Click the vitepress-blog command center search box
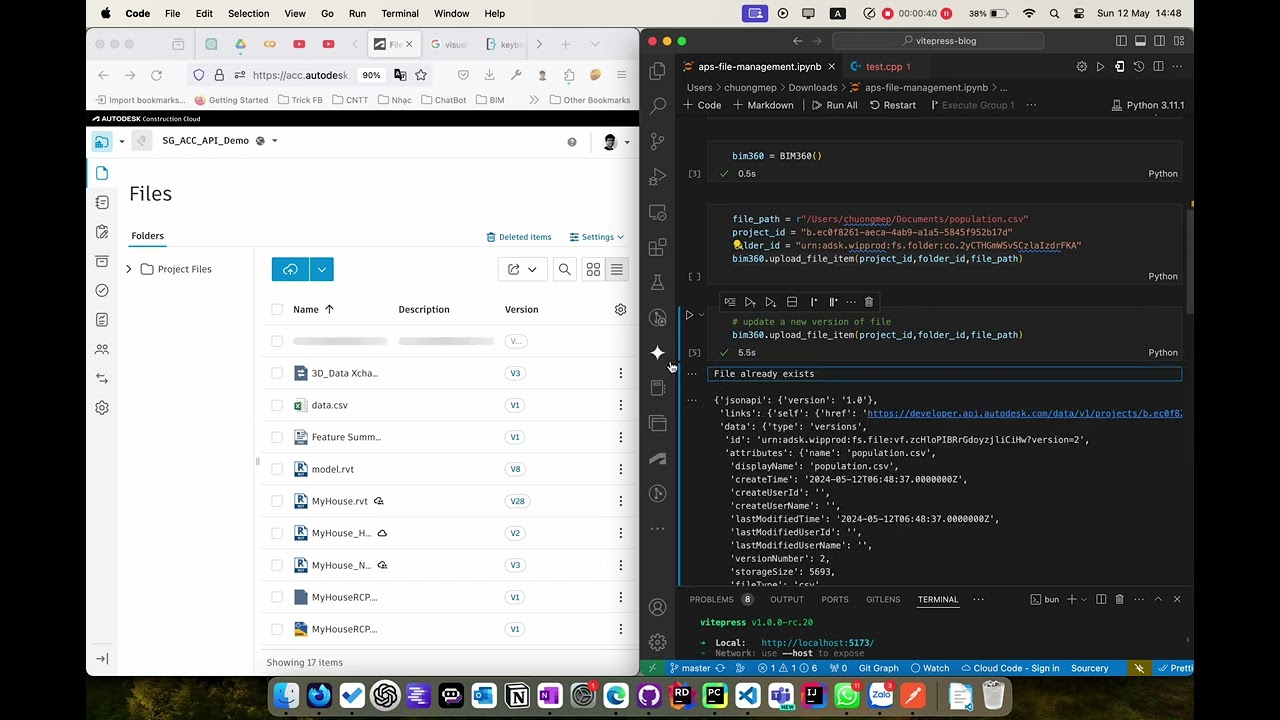This screenshot has height=720, width=1280. tap(938, 41)
